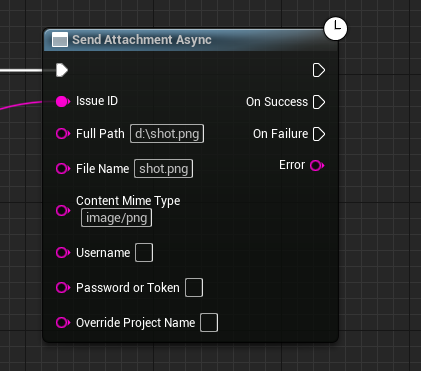This screenshot has width=421, height=371.
Task: Click the Override Project Name pin
Action: [63, 322]
